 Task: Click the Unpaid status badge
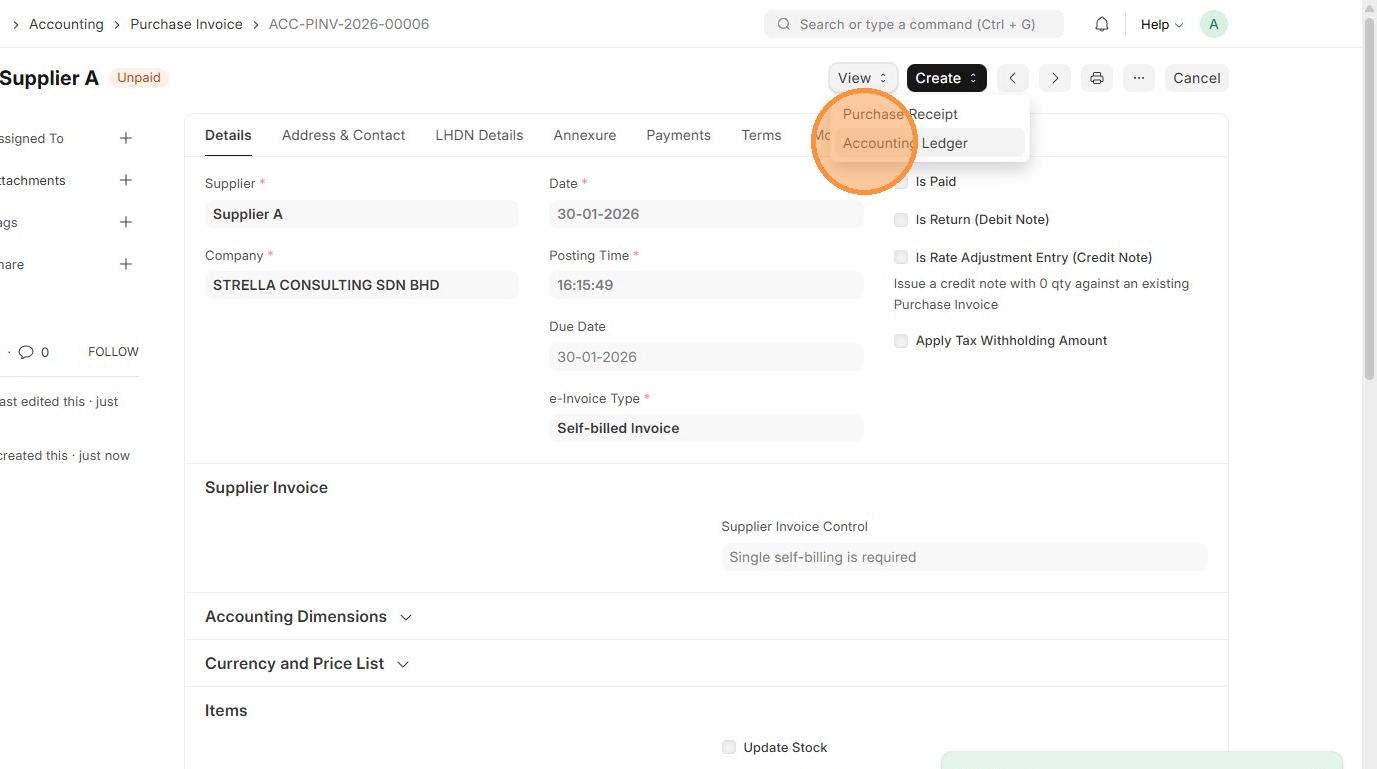pyautogui.click(x=139, y=78)
